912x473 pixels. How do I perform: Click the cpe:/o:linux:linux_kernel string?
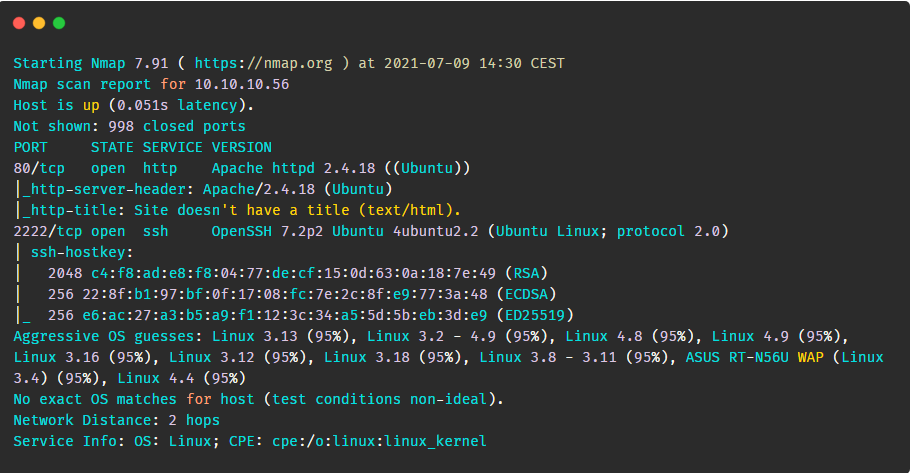[x=379, y=441]
